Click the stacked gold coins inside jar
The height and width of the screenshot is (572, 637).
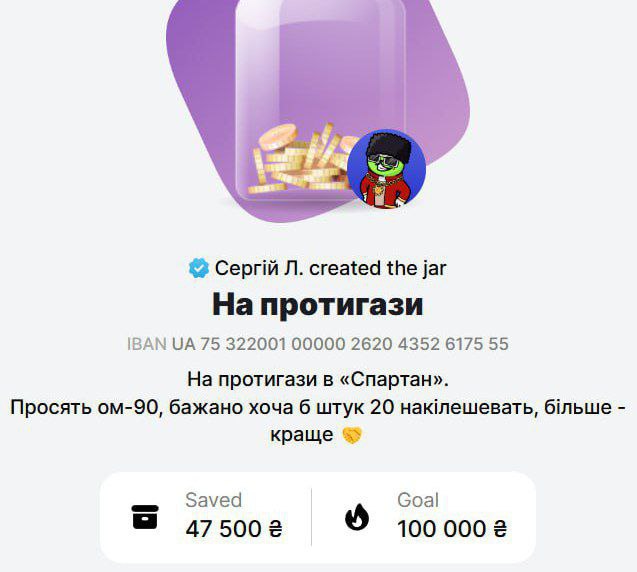(303, 158)
